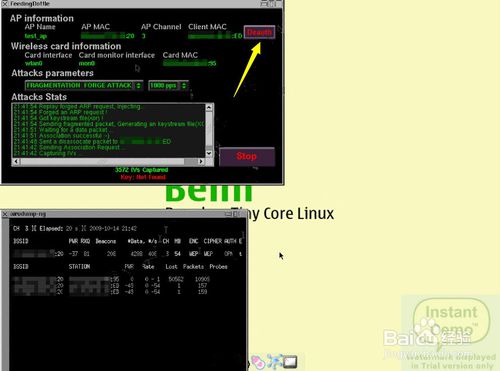Click log horizontal scroll right arrow
Viewport: 500px width, 371px height.
[x=201, y=162]
